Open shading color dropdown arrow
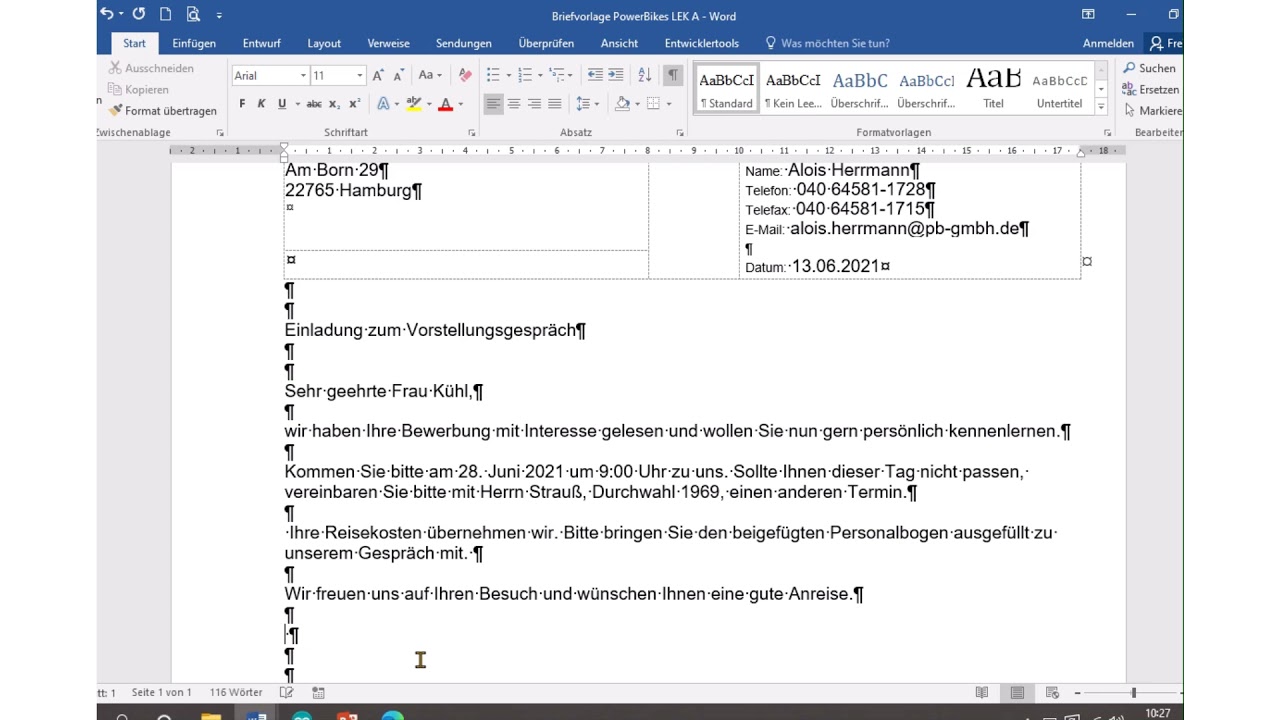Image resolution: width=1280 pixels, height=720 pixels. 637,104
